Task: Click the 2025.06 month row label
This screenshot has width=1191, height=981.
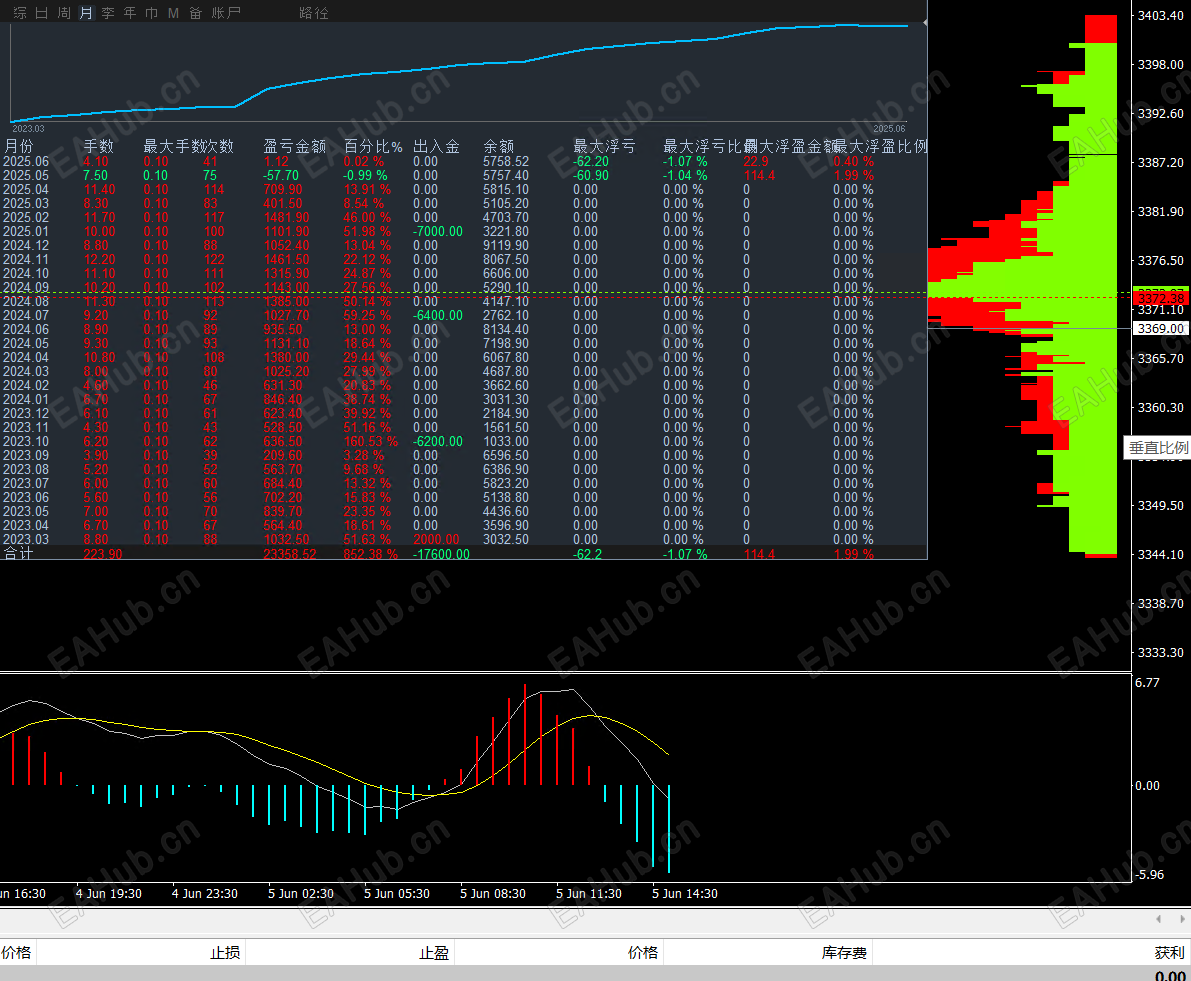Action: [x=26, y=162]
